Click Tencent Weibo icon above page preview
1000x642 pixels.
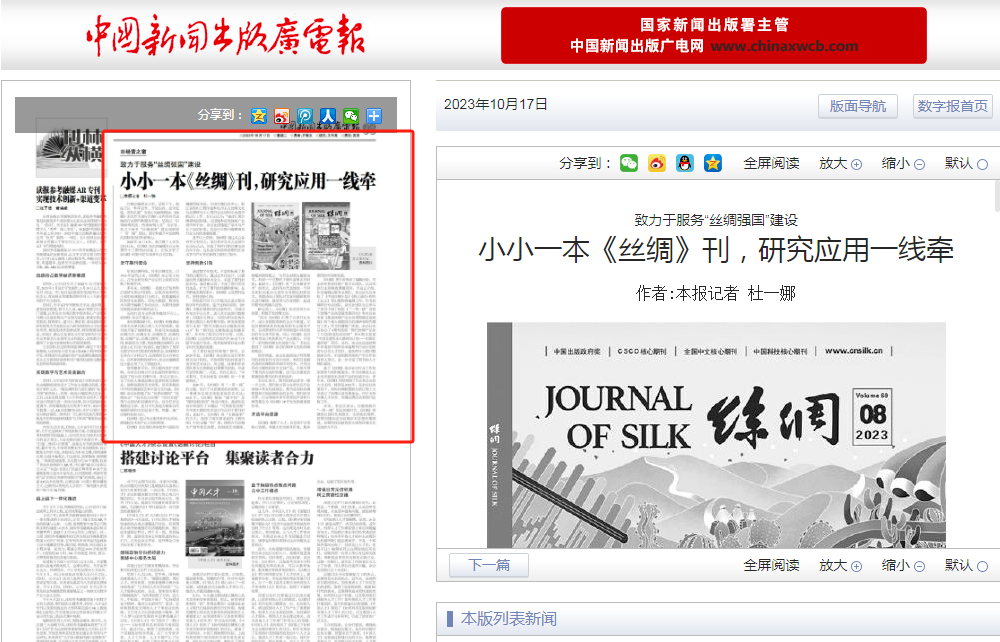click(305, 115)
